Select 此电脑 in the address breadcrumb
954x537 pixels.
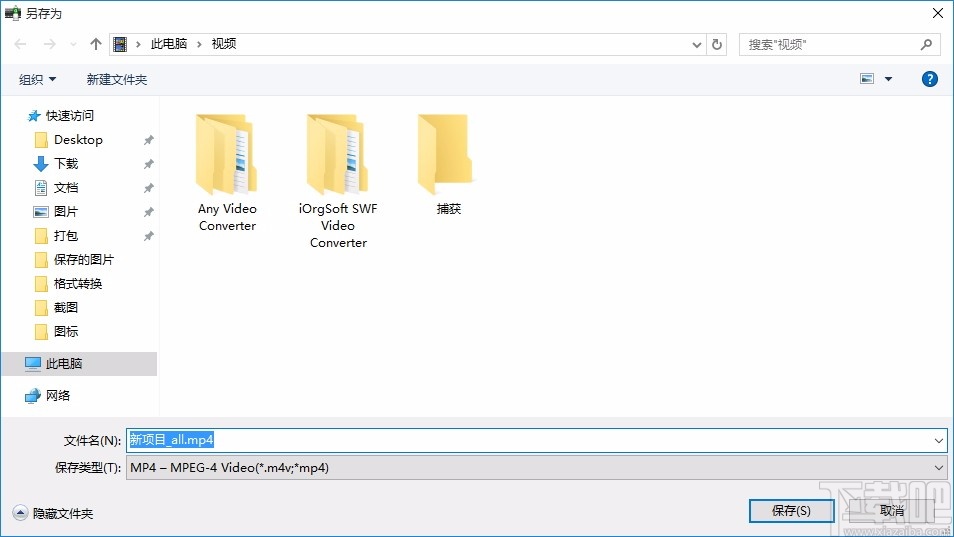tap(169, 44)
